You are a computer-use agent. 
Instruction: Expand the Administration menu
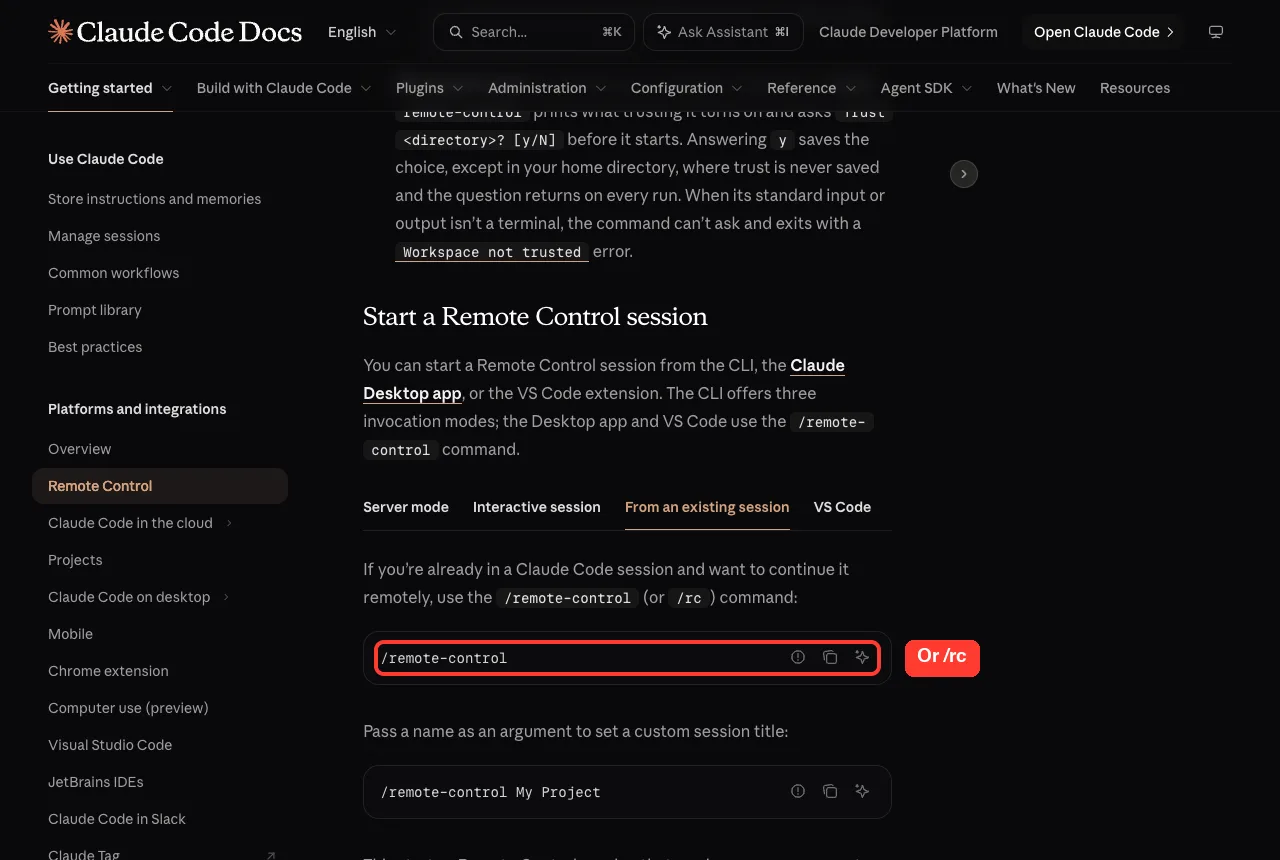pos(547,88)
